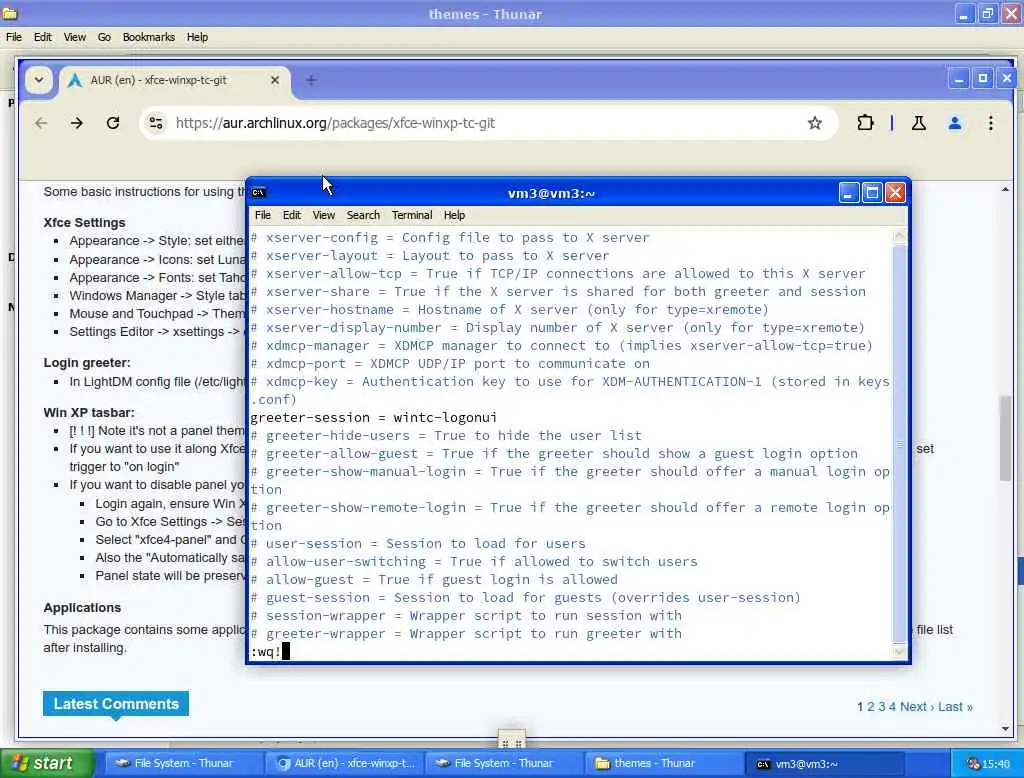
Task: Click the xdmcp-port comment line
Action: pyautogui.click(x=451, y=363)
